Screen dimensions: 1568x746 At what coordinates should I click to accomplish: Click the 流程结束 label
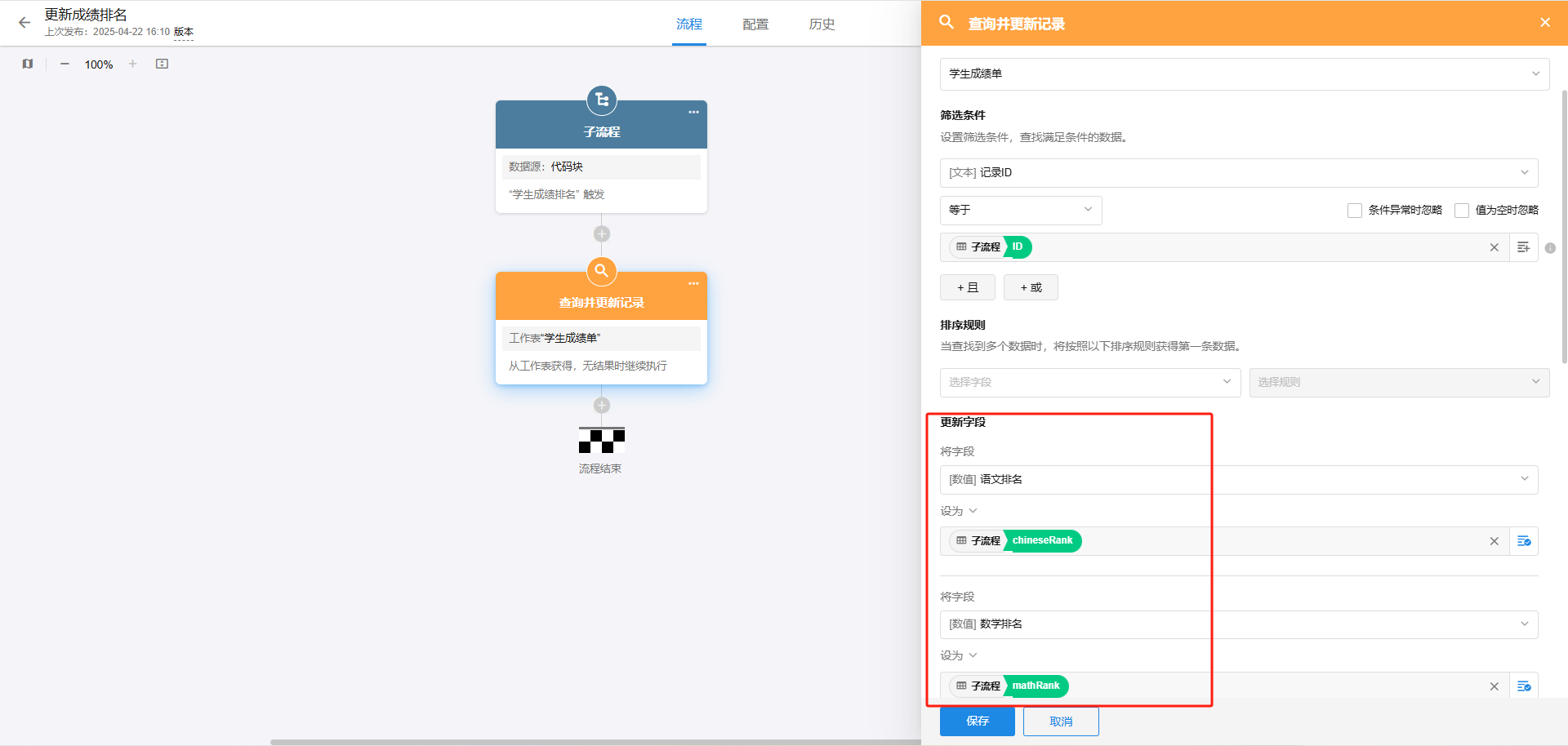(600, 468)
